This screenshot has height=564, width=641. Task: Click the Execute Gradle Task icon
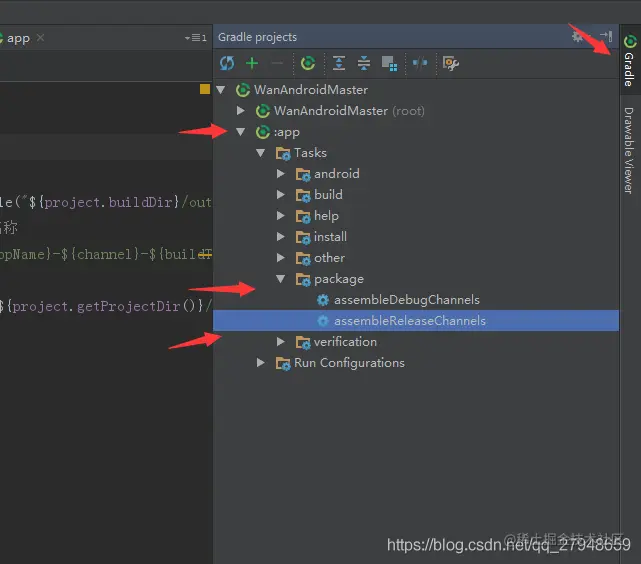click(308, 63)
